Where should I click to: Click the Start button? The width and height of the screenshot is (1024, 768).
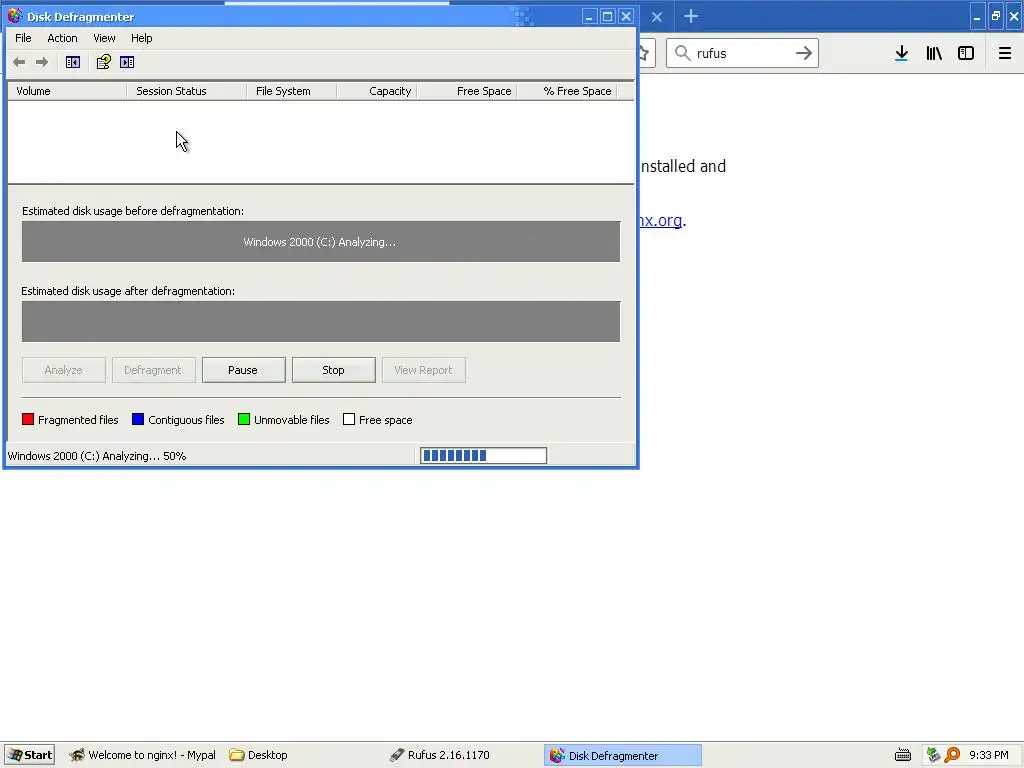(x=29, y=755)
